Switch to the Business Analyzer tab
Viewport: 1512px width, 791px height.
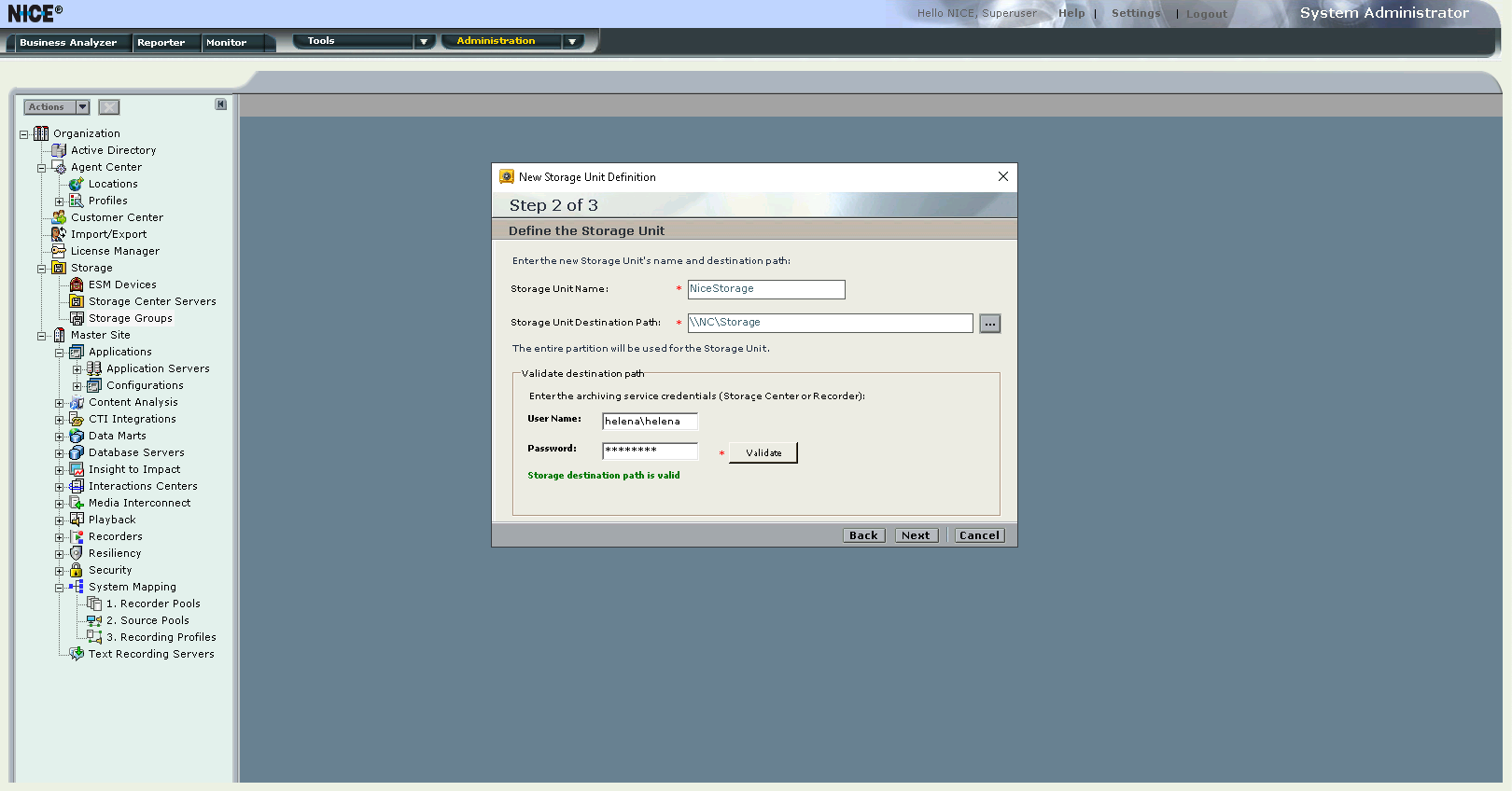68,43
